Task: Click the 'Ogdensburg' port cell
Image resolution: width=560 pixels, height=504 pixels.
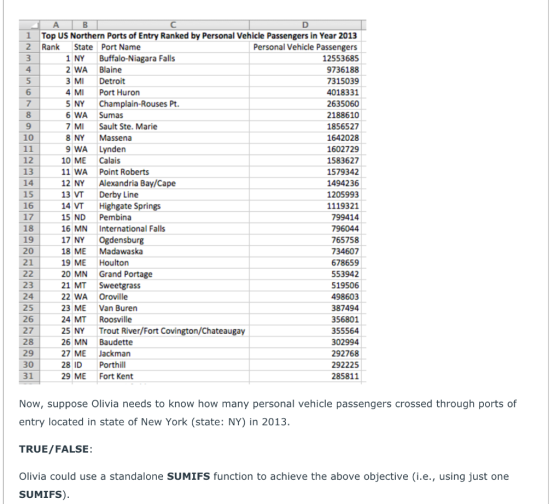Action: coord(173,240)
